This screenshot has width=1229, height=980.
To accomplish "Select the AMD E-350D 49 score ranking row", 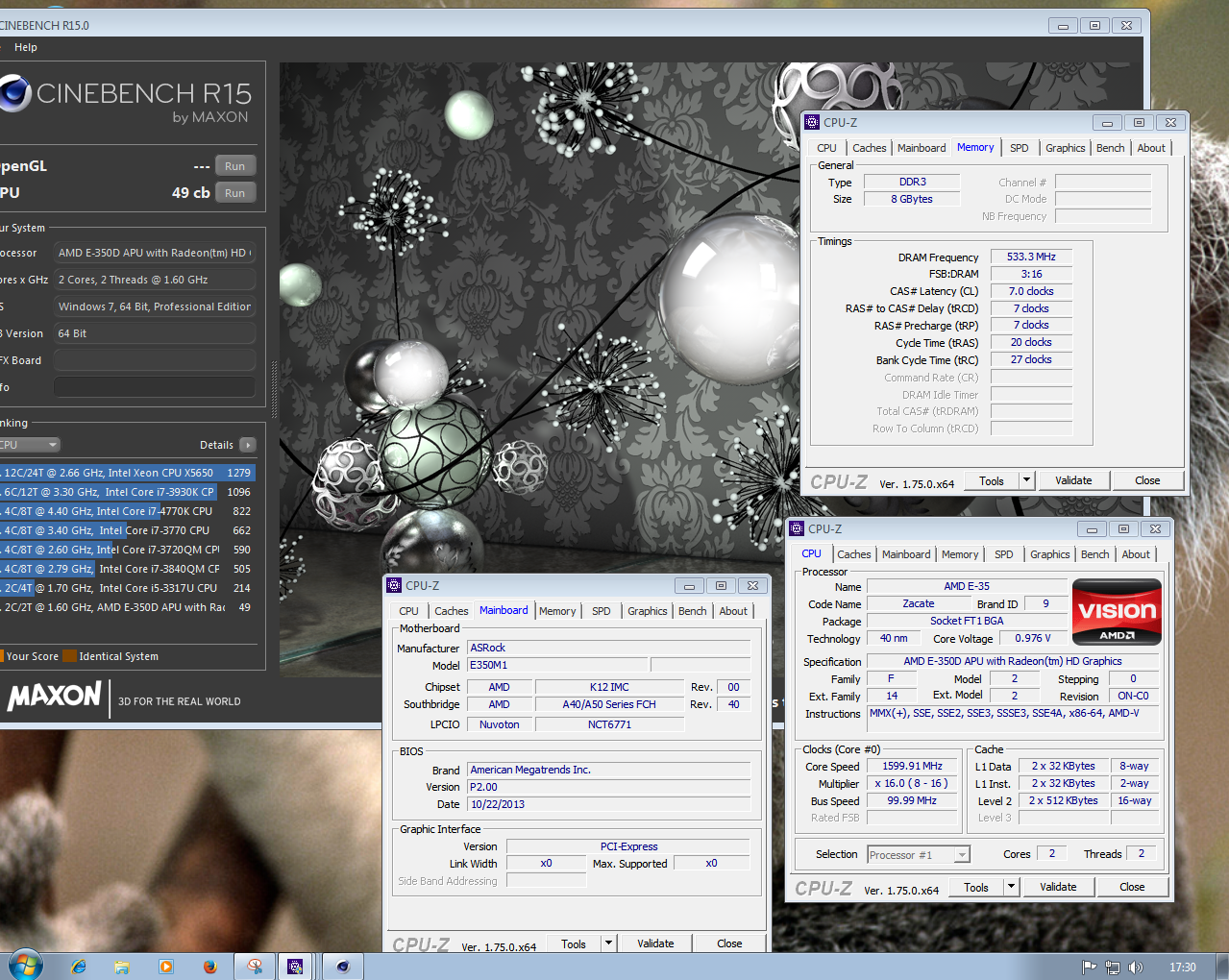I will [128, 607].
